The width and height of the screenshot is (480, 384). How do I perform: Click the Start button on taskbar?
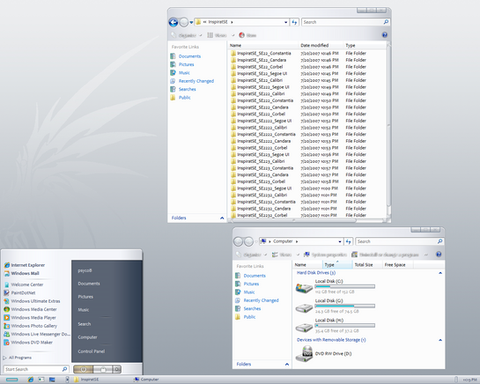pyautogui.click(x=12, y=379)
